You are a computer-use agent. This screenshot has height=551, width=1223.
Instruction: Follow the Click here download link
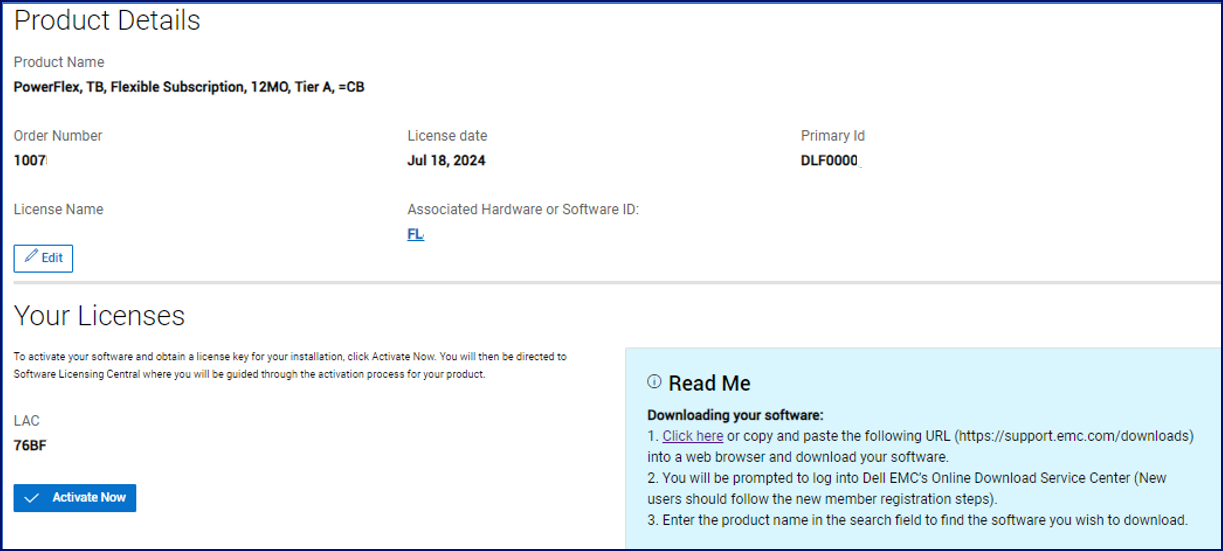pyautogui.click(x=692, y=436)
